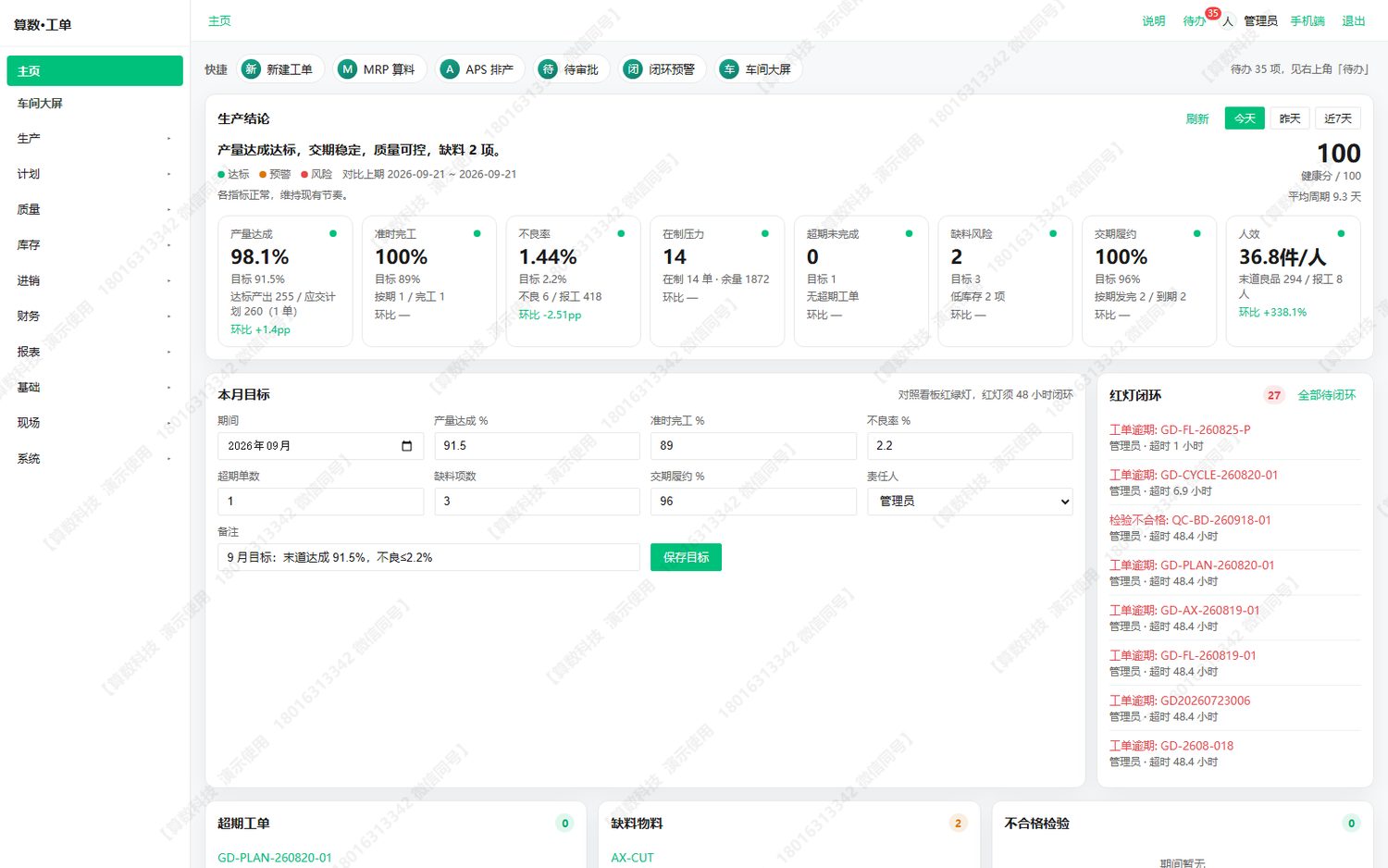Viewport: 1388px width, 868px height.
Task: Click 全部待闭环 link
Action: [1327, 395]
